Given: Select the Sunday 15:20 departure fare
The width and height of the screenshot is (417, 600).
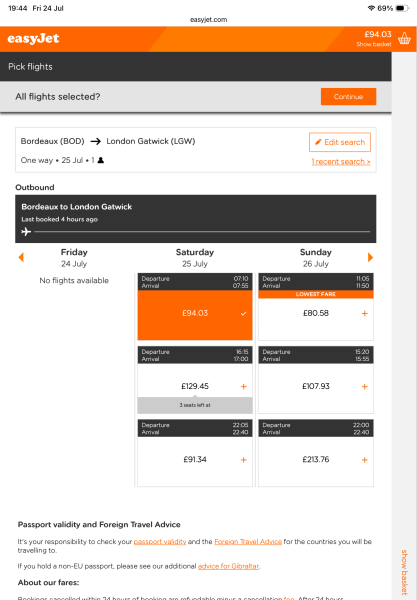Looking at the screenshot, I should tap(316, 380).
